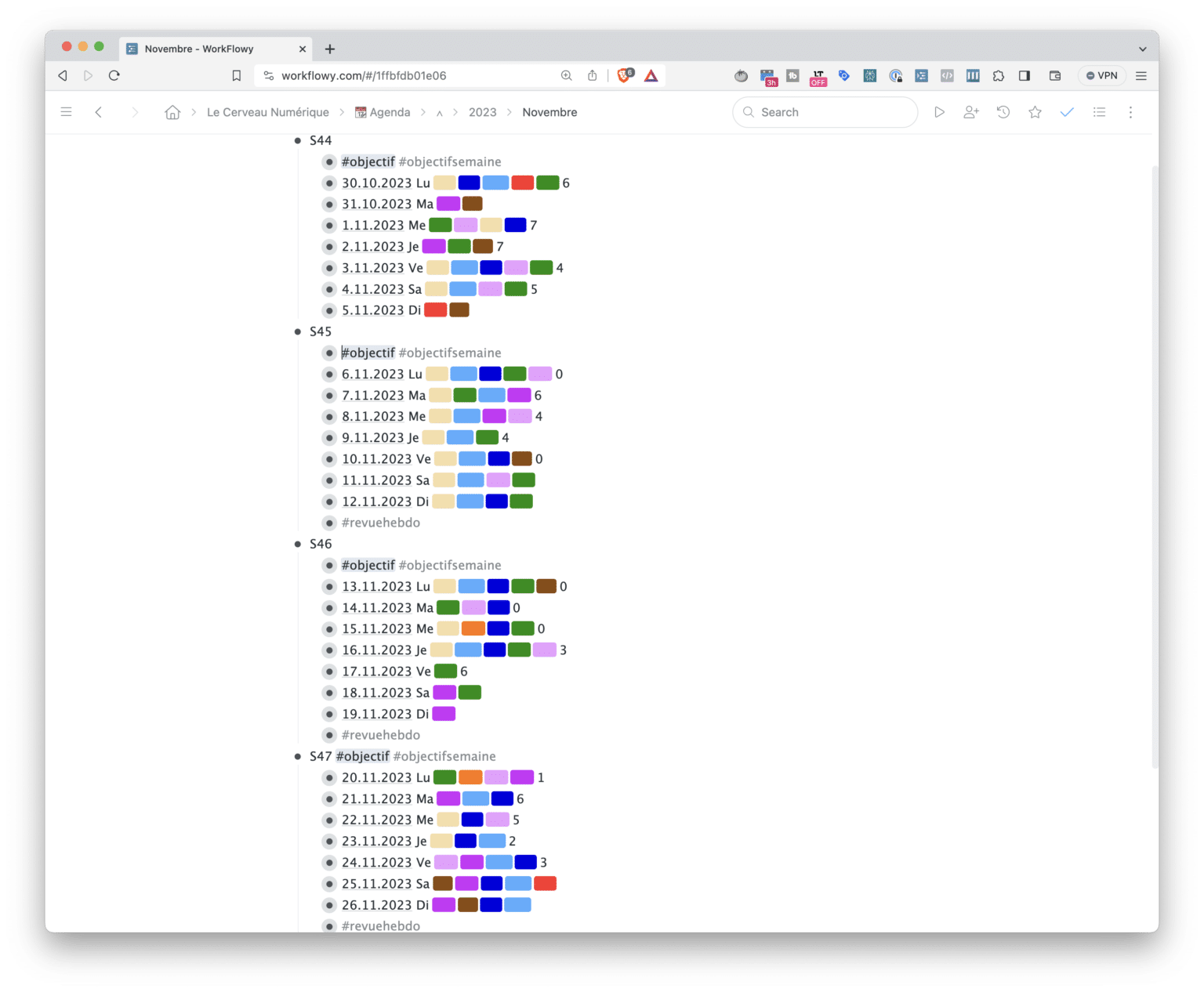The height and width of the screenshot is (992, 1204).
Task: Open sharing options with the add-person icon
Action: click(971, 112)
